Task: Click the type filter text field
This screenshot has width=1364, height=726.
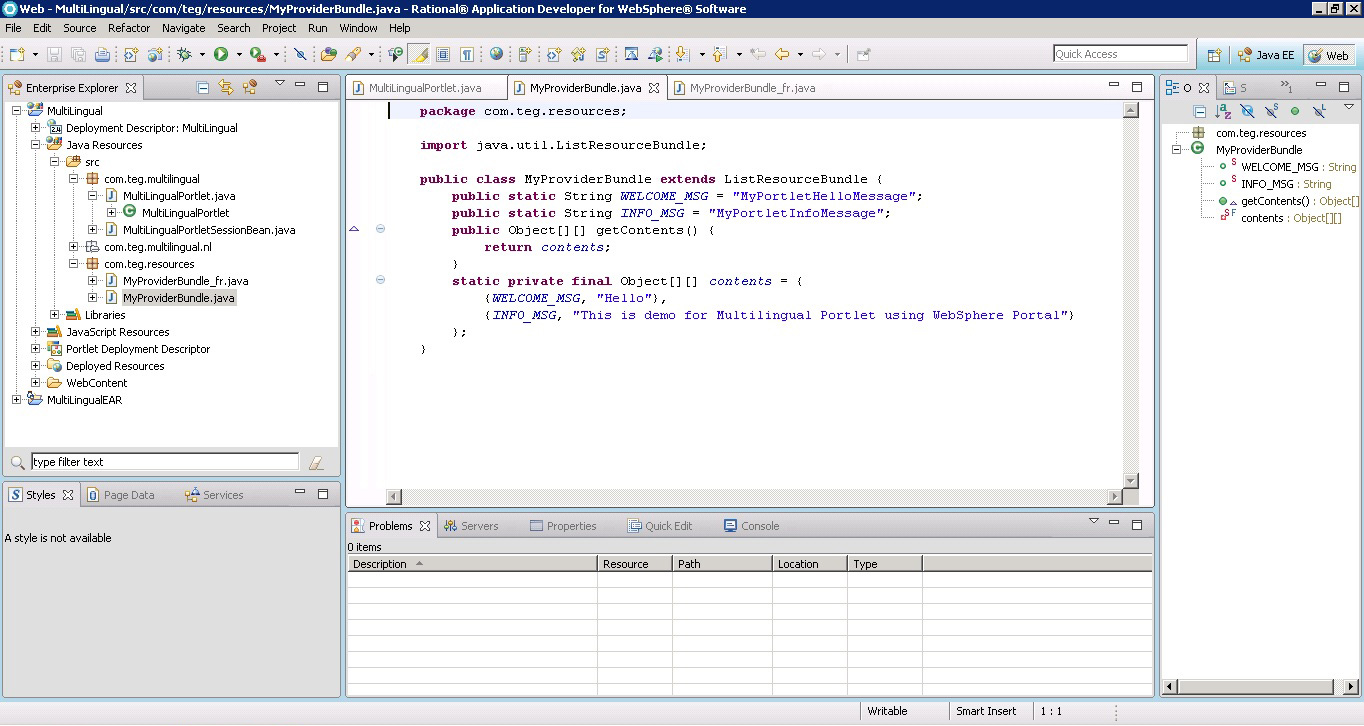Action: coord(165,462)
